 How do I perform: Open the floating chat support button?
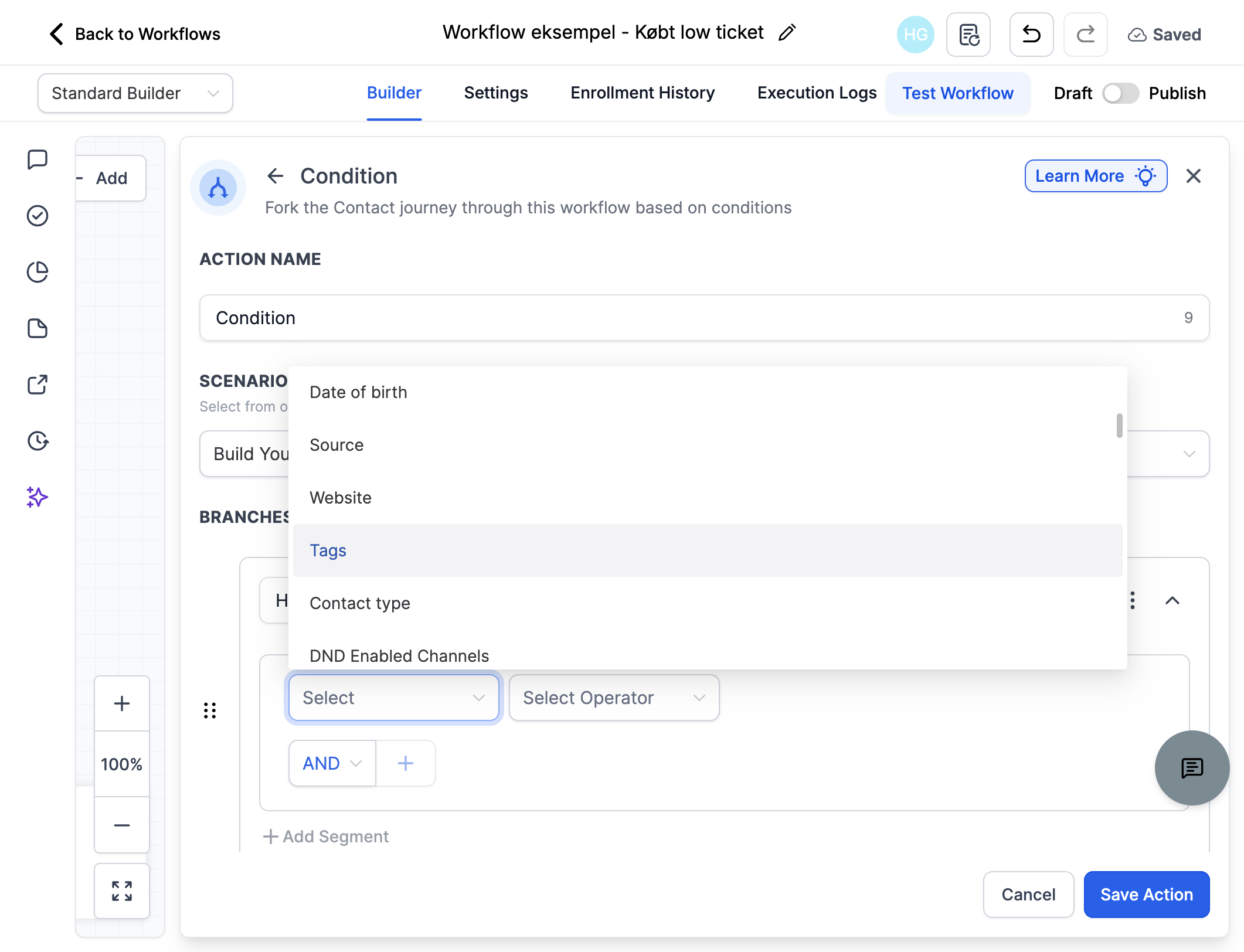(x=1192, y=768)
